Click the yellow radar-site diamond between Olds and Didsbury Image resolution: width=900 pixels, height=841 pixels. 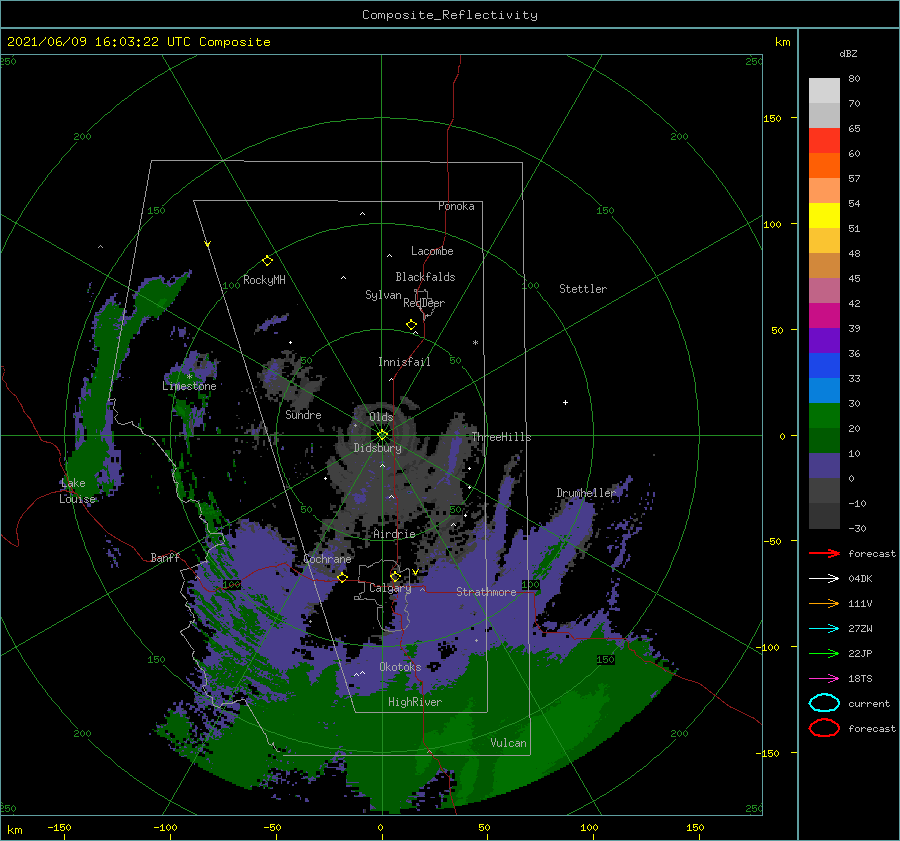tap(382, 435)
